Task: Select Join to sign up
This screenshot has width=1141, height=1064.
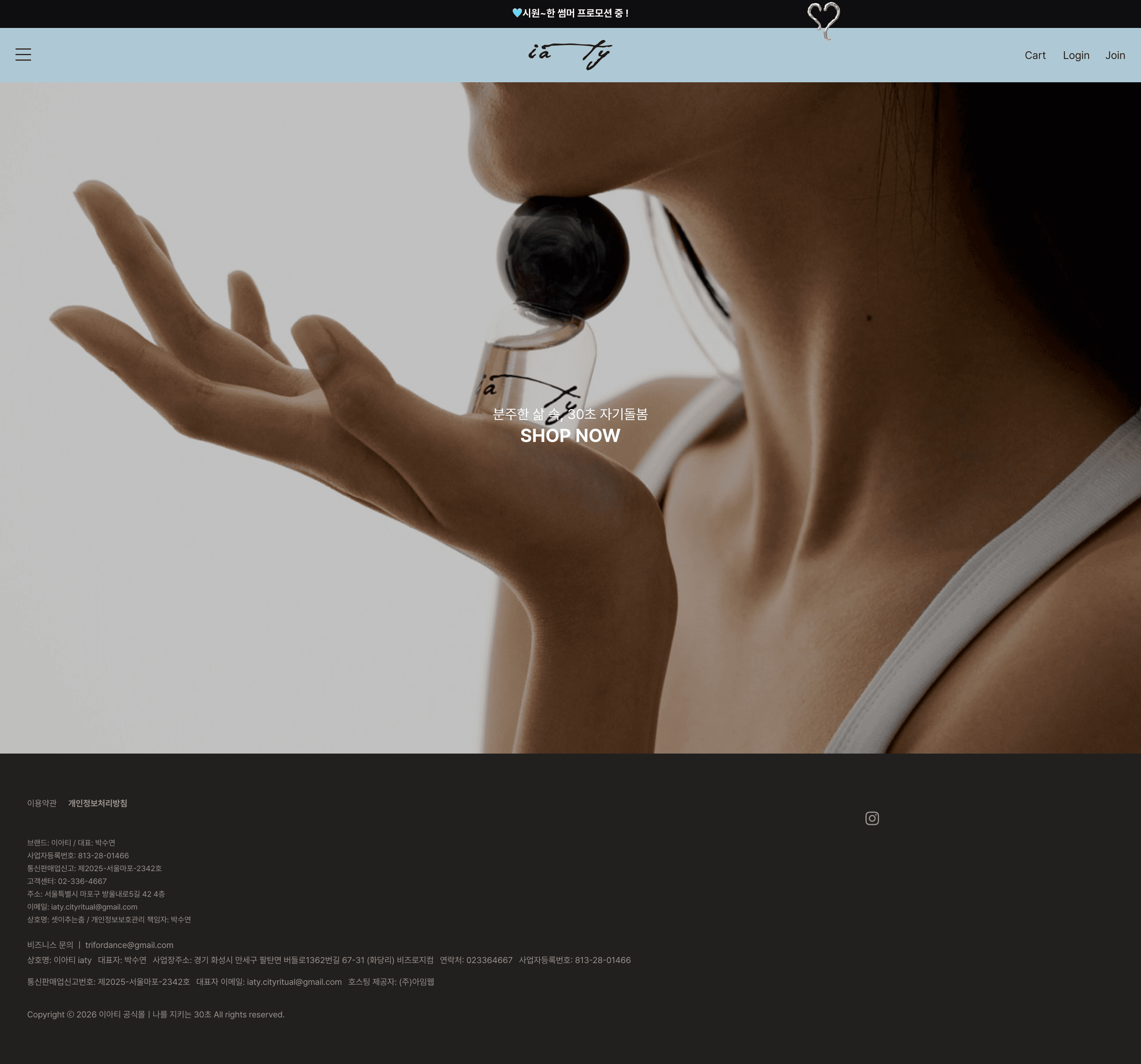Action: tap(1115, 55)
